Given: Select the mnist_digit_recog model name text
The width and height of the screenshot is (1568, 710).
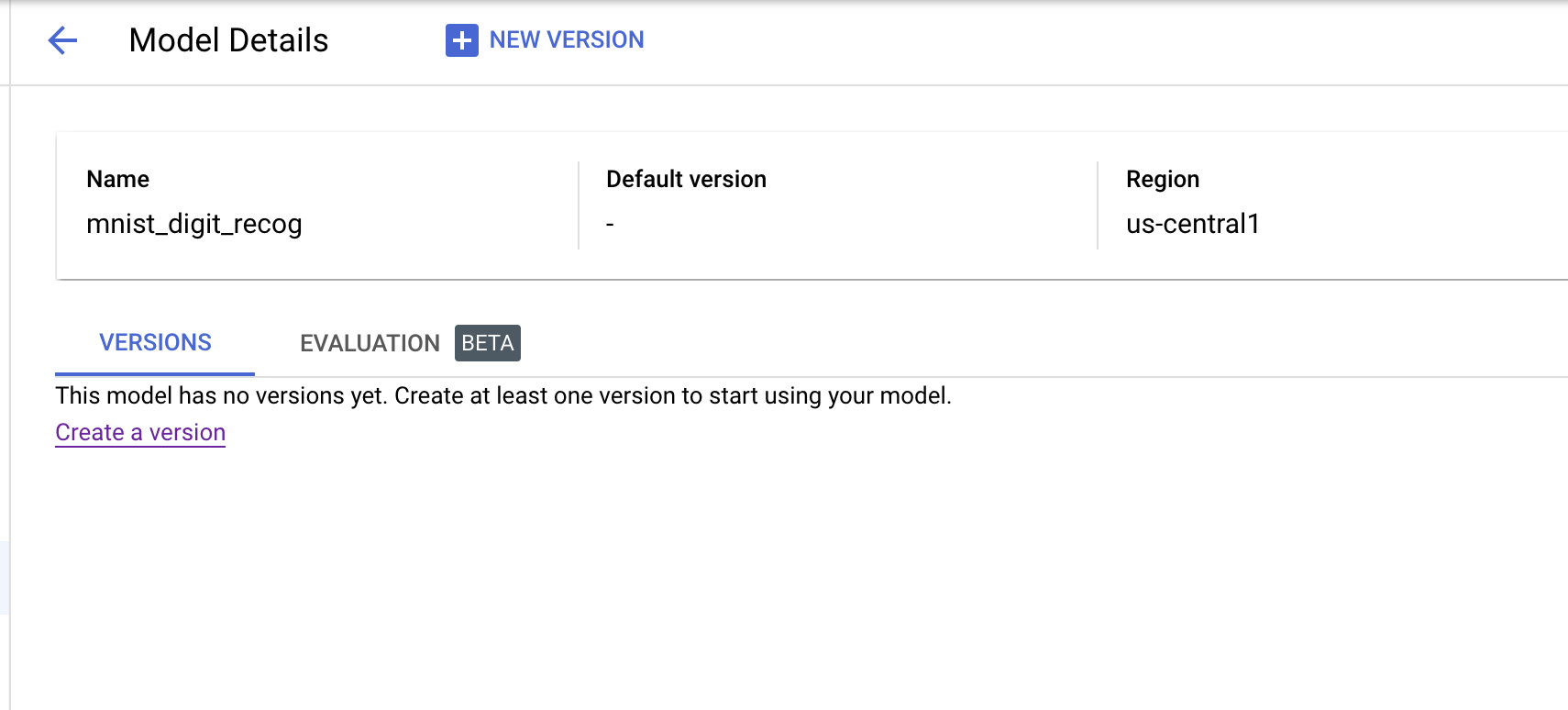Looking at the screenshot, I should pos(193,224).
